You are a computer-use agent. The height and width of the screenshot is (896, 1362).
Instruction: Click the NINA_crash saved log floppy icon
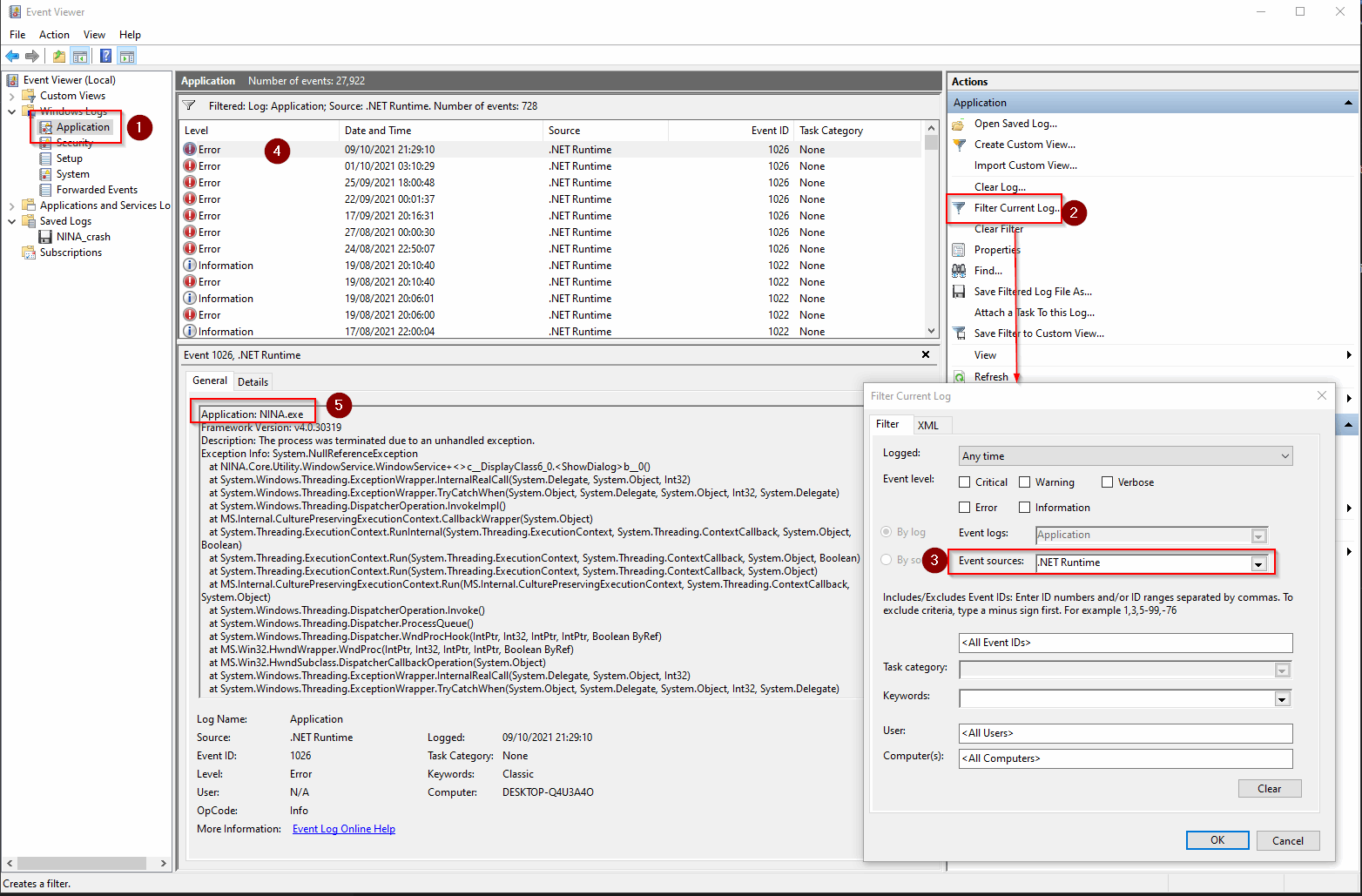(x=46, y=237)
